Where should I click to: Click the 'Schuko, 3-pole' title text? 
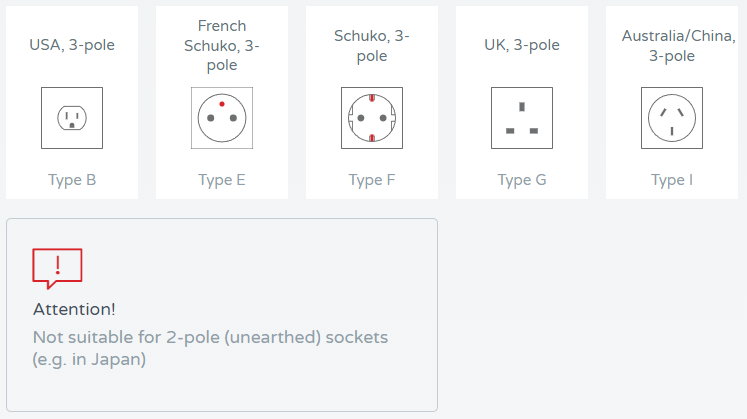tap(372, 45)
